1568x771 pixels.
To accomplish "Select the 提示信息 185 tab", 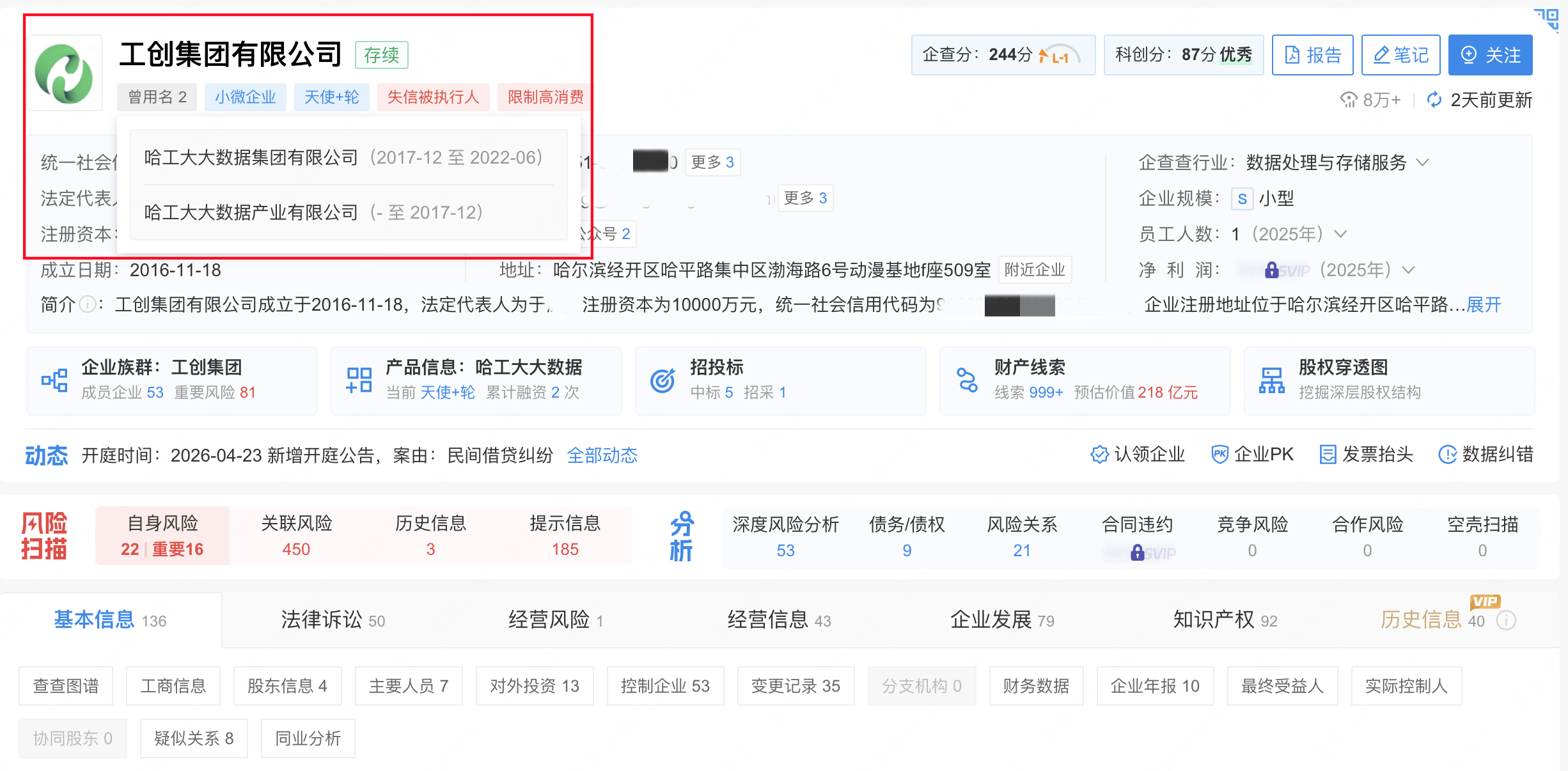I will tap(565, 536).
